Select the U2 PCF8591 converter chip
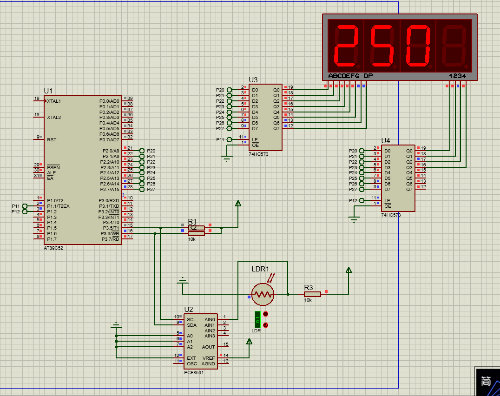The image size is (500, 396). point(201,341)
